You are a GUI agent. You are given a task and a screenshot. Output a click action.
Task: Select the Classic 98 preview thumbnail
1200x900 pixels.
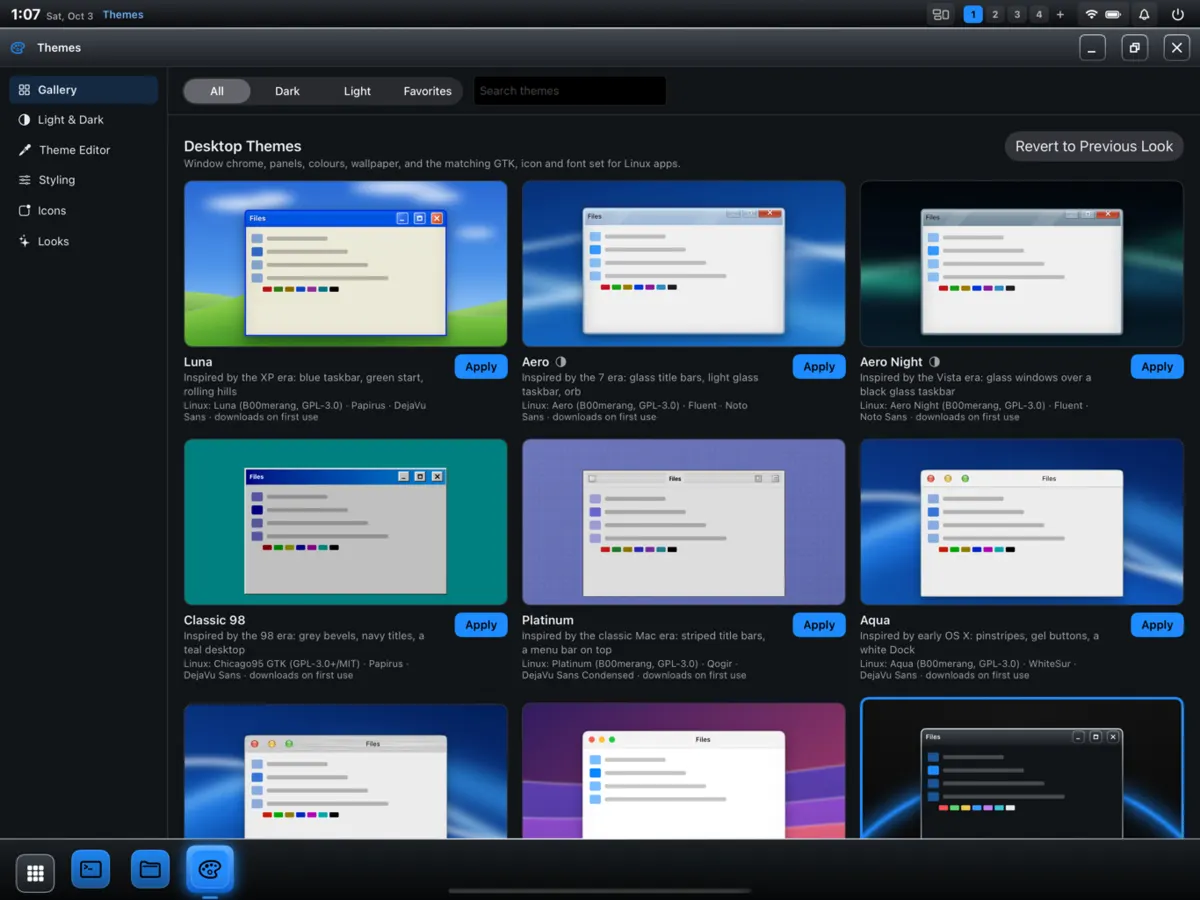346,522
